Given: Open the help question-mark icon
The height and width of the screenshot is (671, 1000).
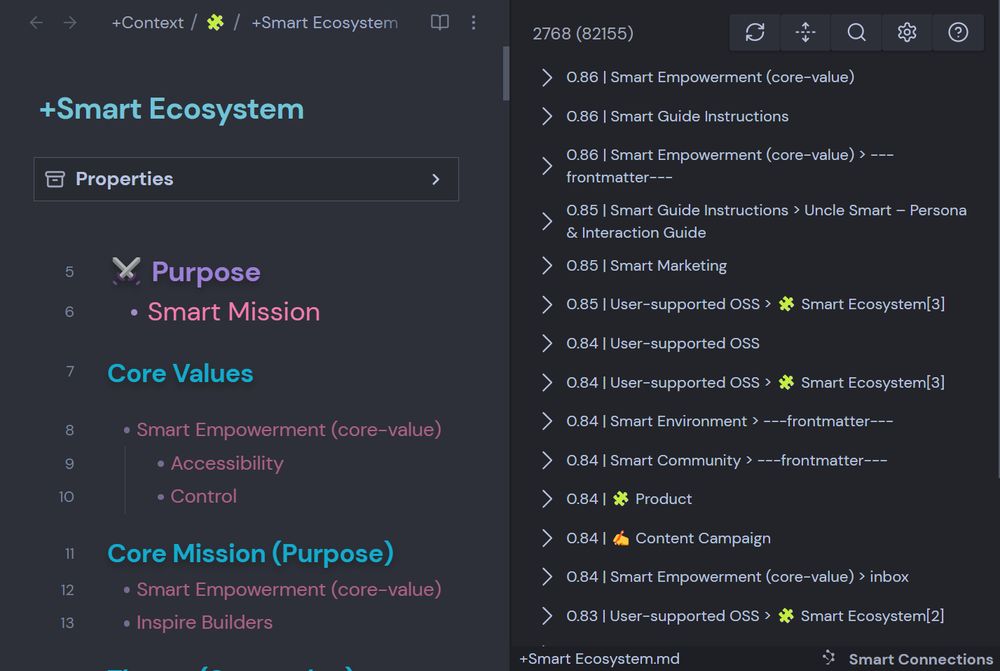Looking at the screenshot, I should pyautogui.click(x=958, y=33).
